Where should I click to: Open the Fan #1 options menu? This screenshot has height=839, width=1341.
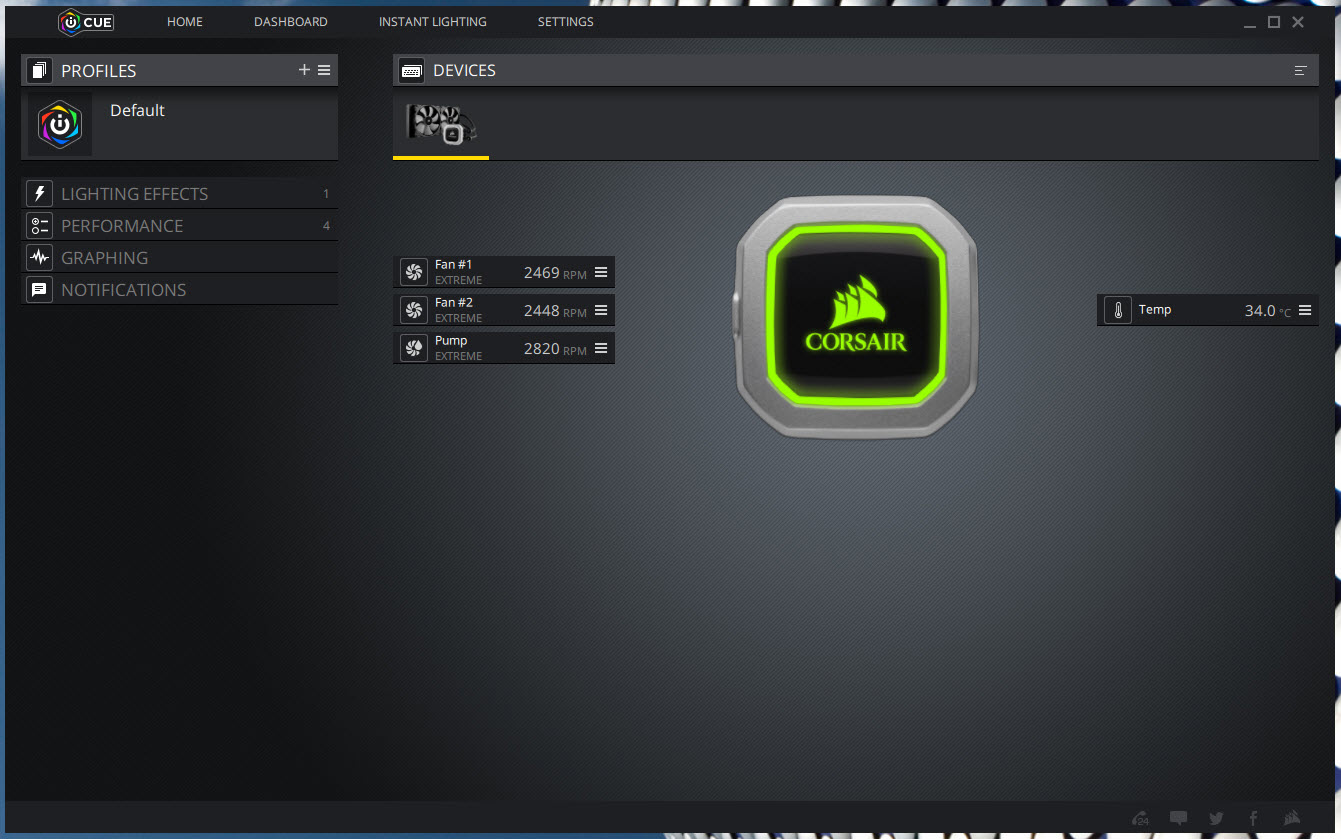(x=601, y=272)
